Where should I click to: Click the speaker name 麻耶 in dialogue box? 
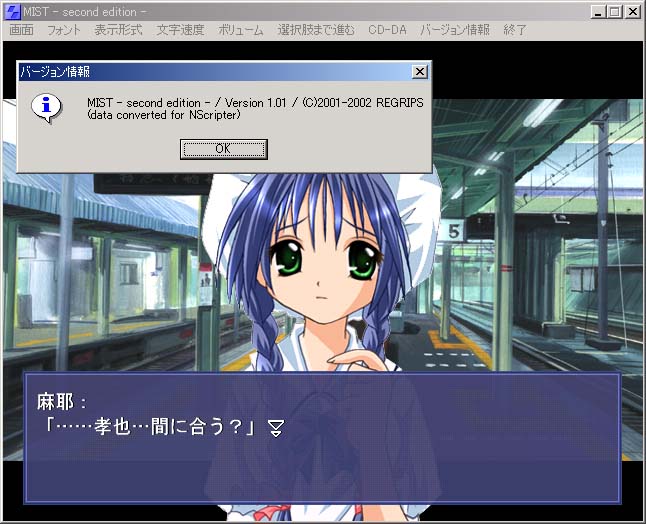[55, 402]
